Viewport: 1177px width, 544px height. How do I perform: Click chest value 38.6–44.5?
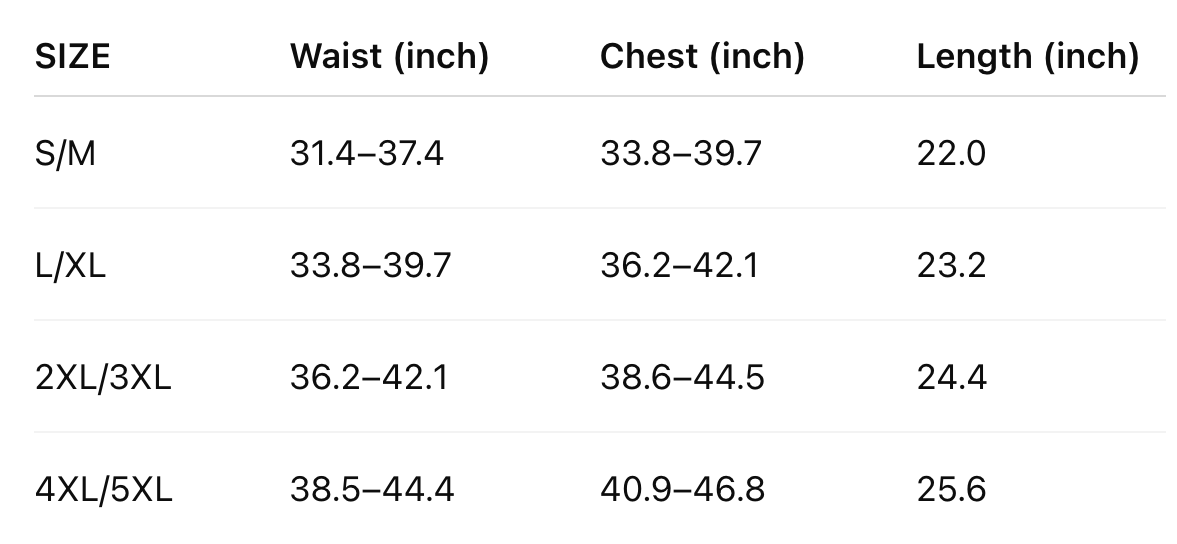(682, 378)
